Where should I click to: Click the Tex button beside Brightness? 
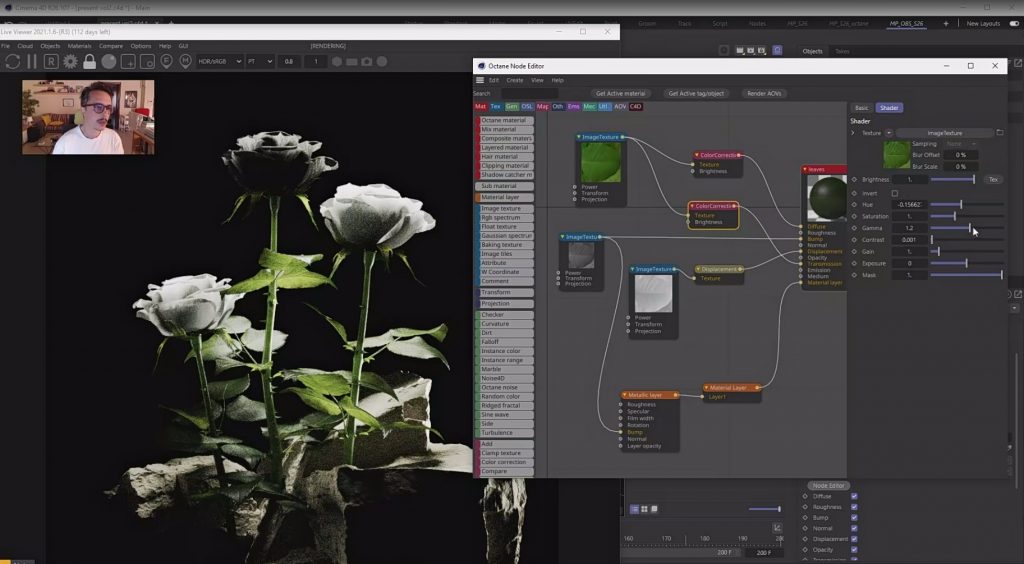[x=993, y=180]
